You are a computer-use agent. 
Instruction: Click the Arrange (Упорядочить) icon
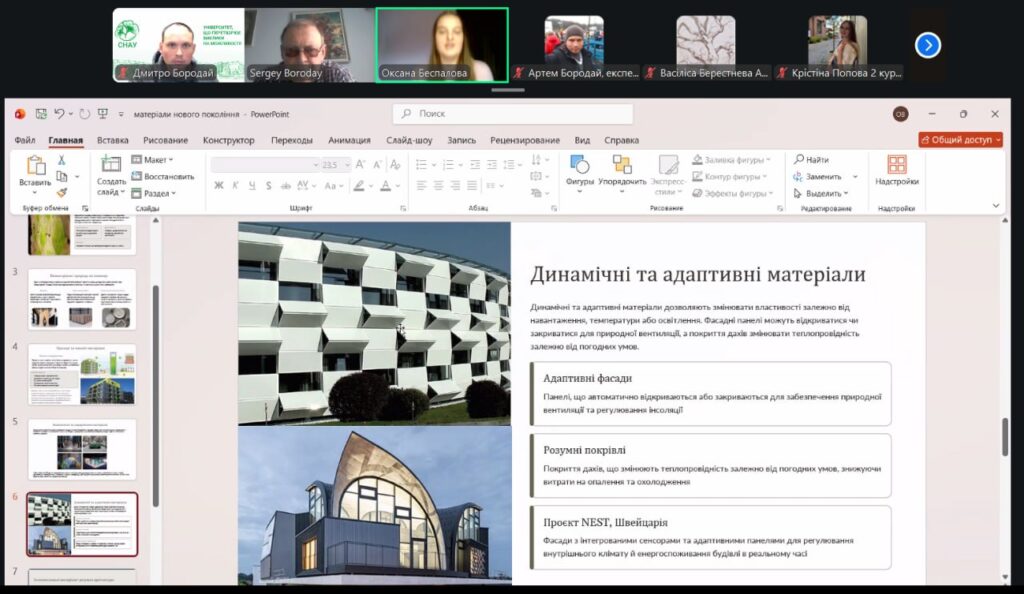pyautogui.click(x=622, y=165)
